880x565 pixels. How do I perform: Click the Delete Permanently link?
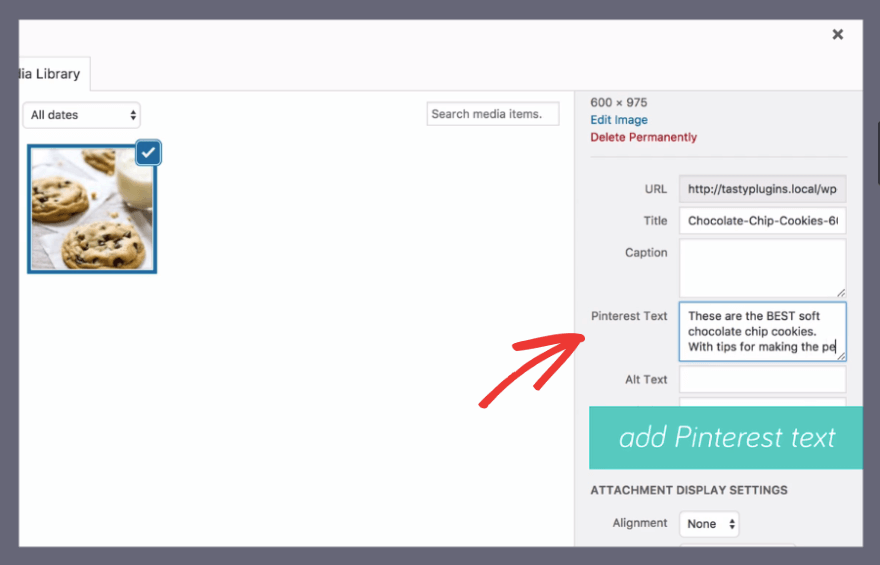point(643,137)
